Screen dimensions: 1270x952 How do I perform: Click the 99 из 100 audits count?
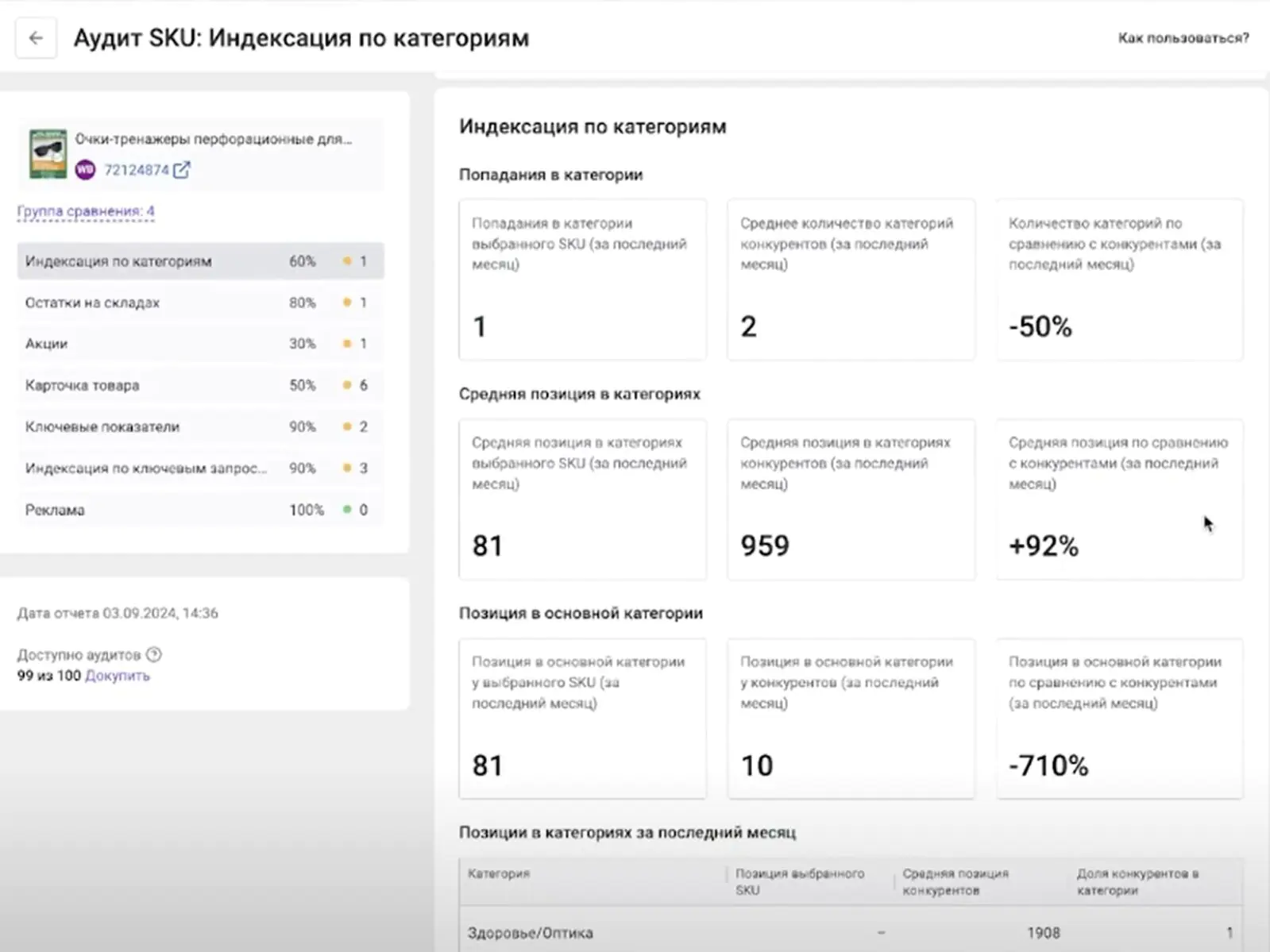(48, 676)
